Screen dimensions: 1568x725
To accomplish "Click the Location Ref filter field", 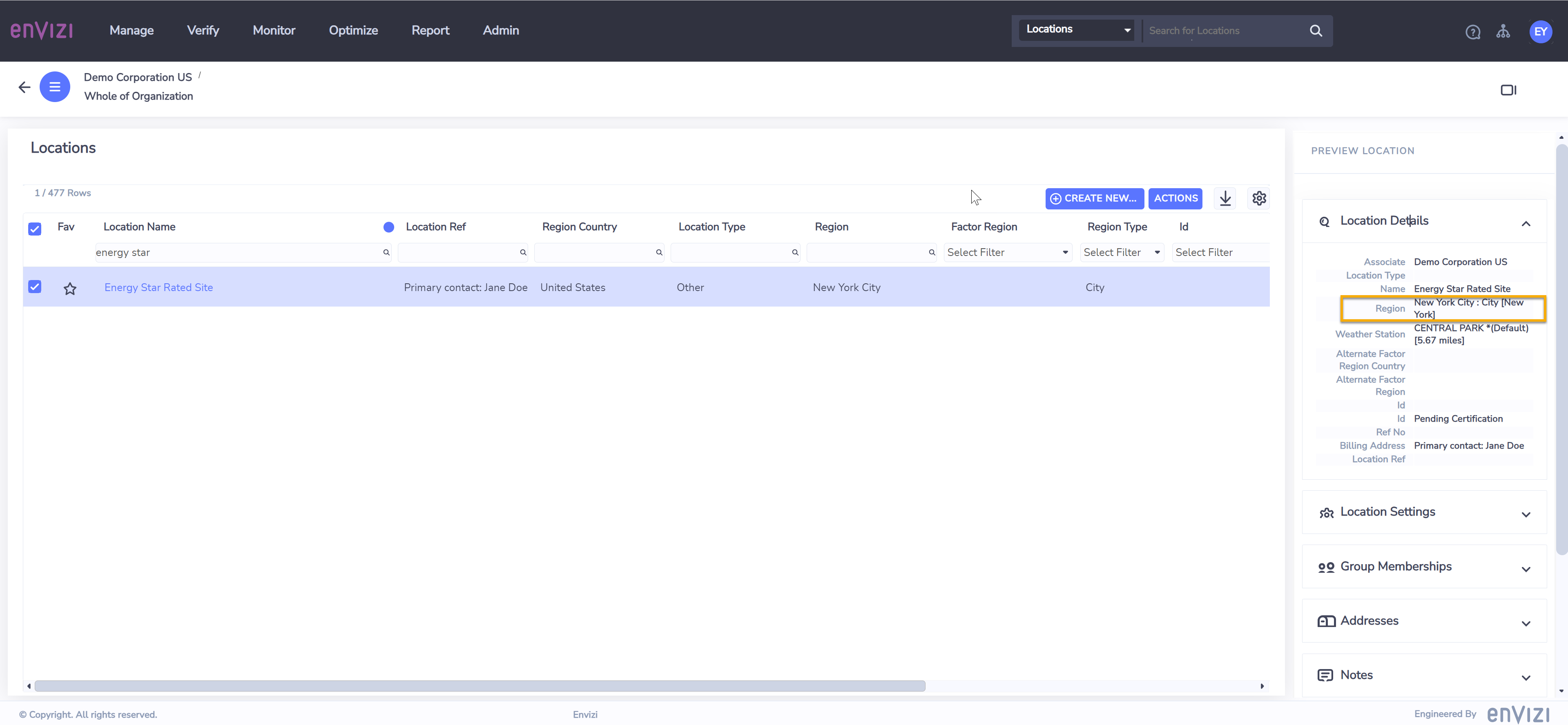I will (x=463, y=252).
